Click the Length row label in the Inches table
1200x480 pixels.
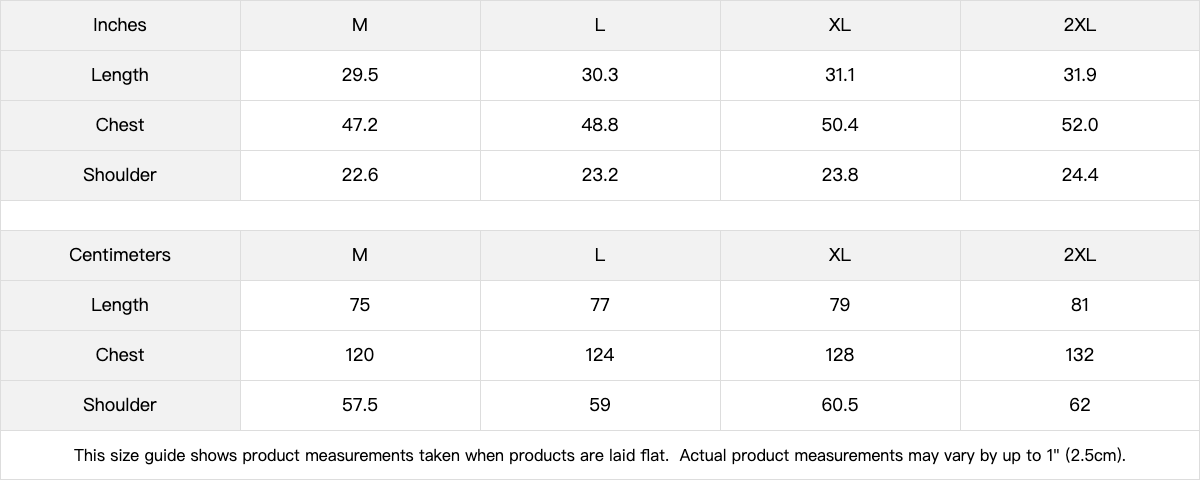click(x=120, y=75)
